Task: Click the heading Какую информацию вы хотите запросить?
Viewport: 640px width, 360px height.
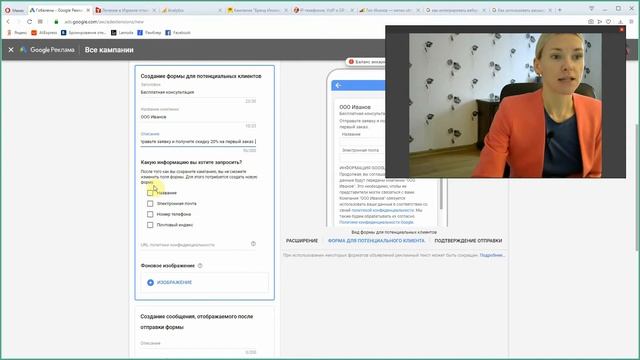Action: (x=191, y=162)
